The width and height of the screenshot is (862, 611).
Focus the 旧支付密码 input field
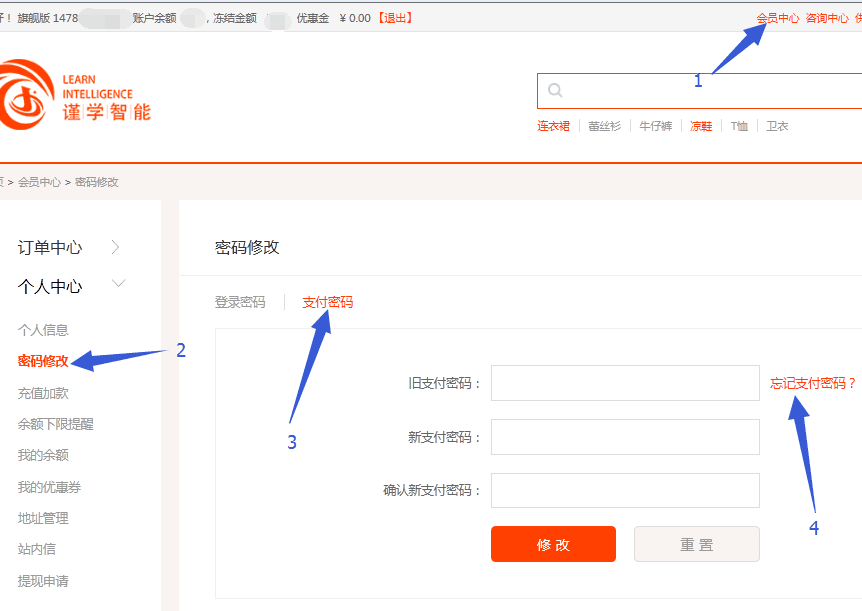(x=625, y=383)
